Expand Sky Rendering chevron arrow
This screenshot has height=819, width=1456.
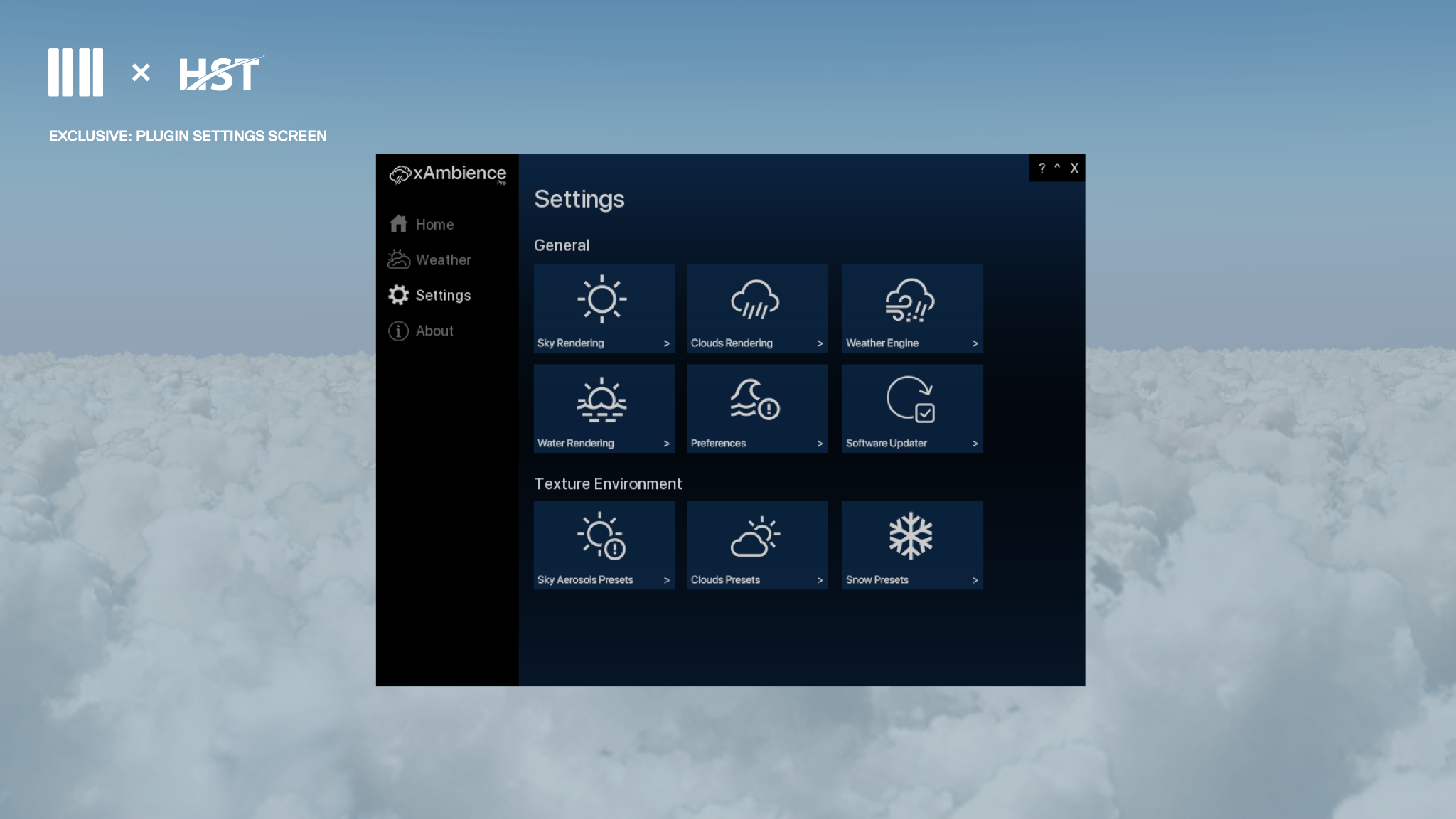(x=666, y=343)
